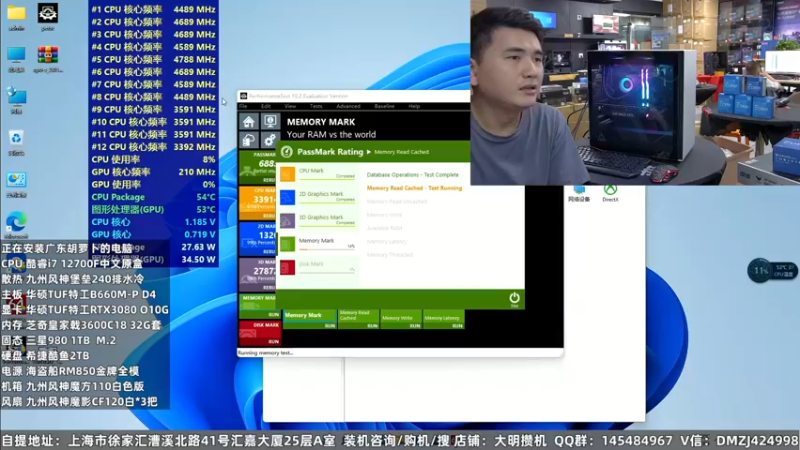Run the green Memory Mark sidebar tile
This screenshot has width=800, height=450.
pyautogui.click(x=273, y=315)
